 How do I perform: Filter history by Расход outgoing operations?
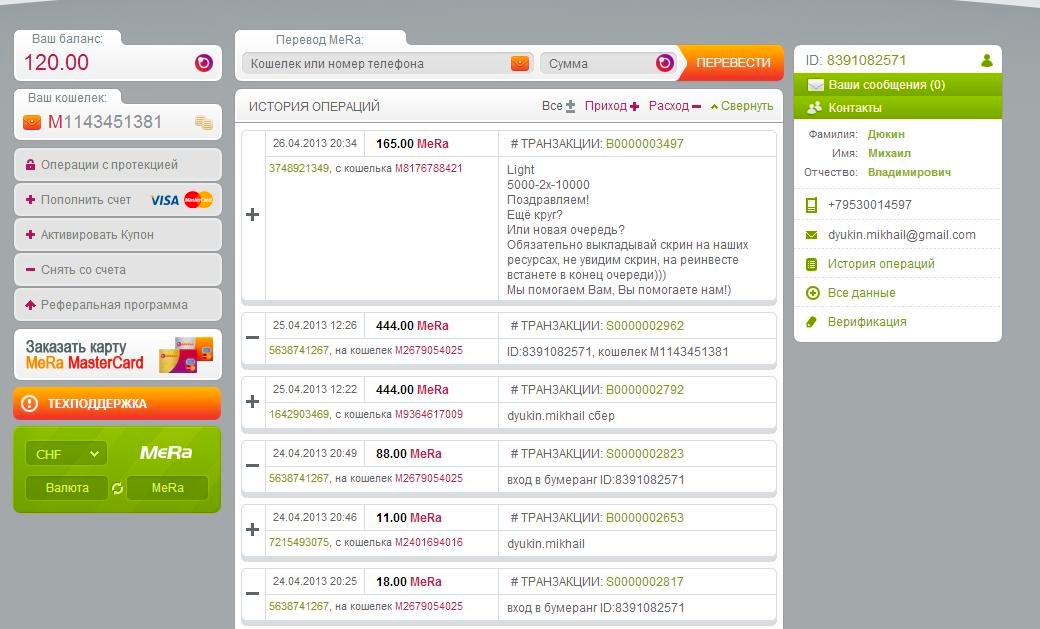coord(675,106)
